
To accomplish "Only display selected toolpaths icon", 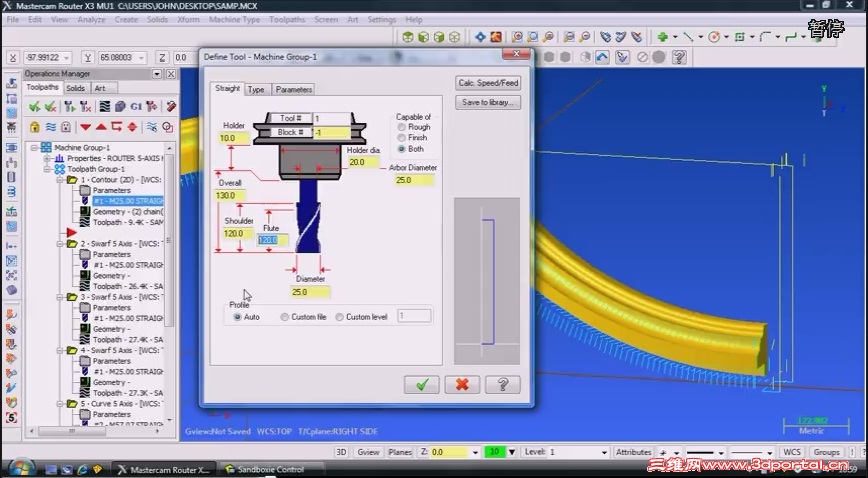I will pos(151,127).
